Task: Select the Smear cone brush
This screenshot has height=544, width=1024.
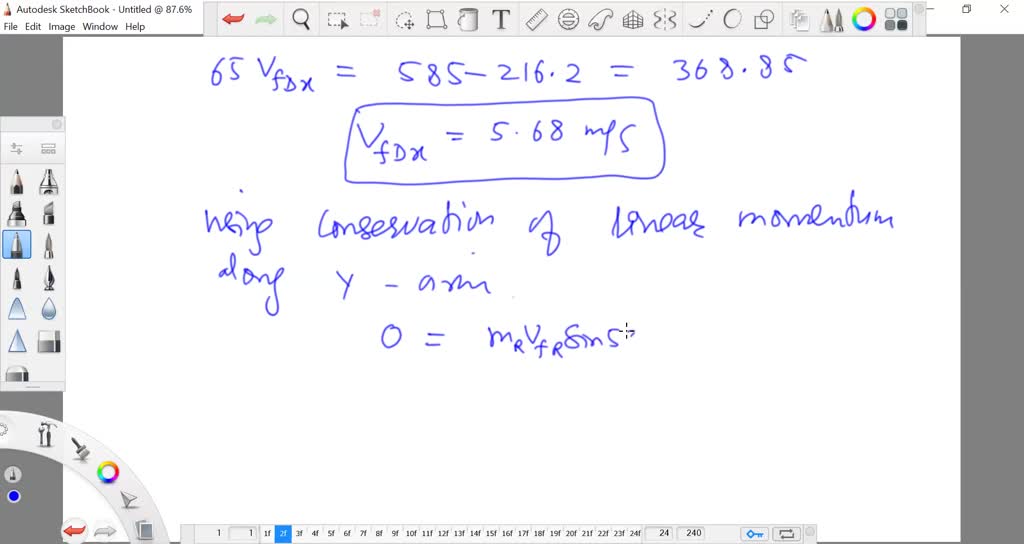Action: coord(17,310)
